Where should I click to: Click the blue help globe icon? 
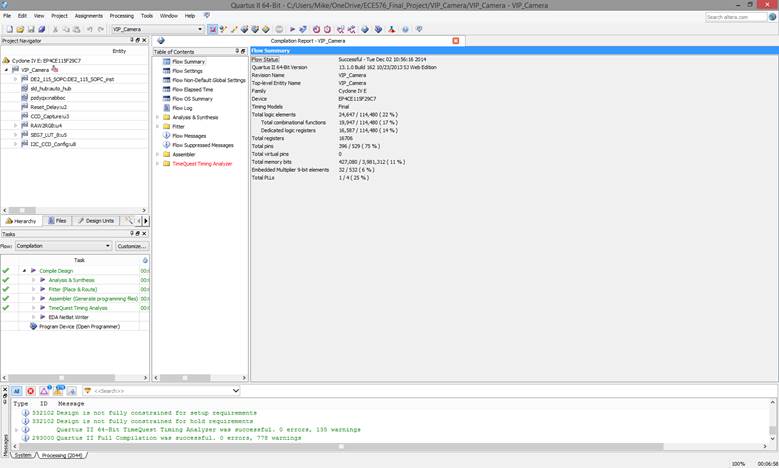(x=405, y=29)
